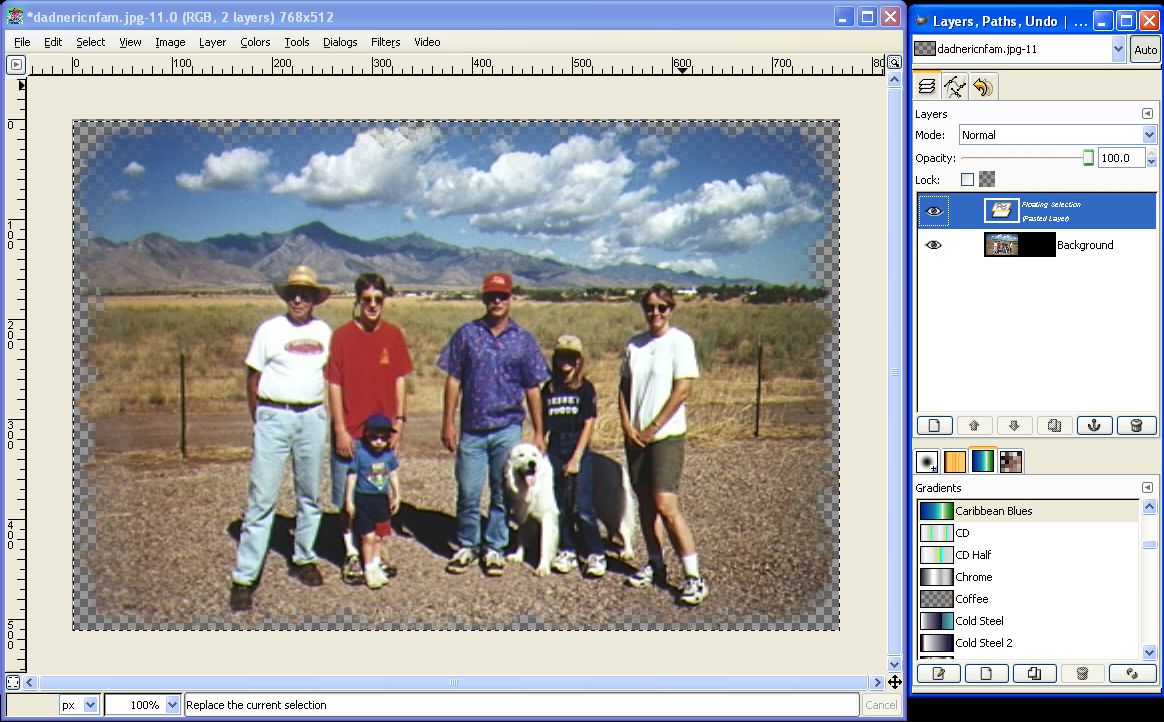Switch to the Brushes tab icon
This screenshot has width=1164, height=722.
(x=927, y=461)
